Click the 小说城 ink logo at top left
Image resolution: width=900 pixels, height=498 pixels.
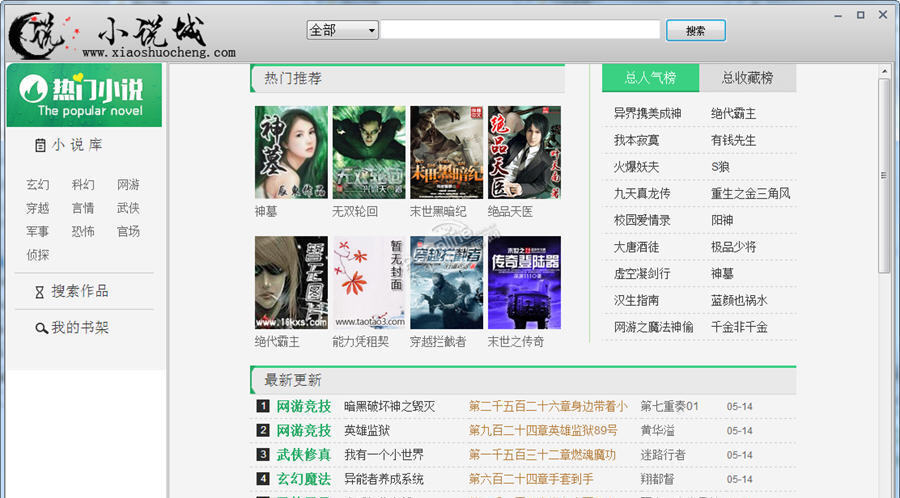point(37,36)
